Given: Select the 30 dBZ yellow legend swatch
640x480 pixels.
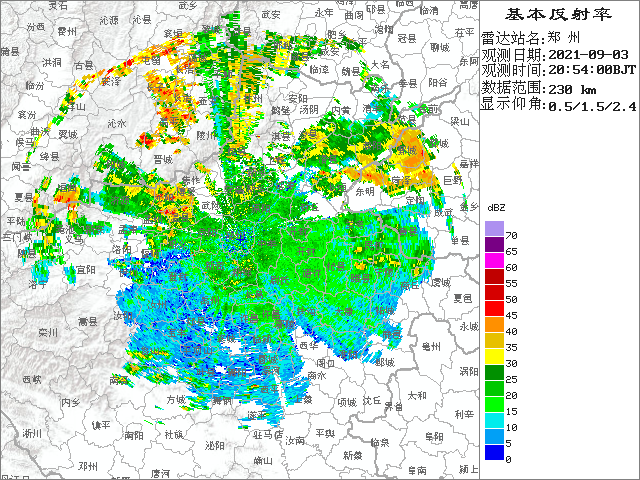Looking at the screenshot, I should point(494,357).
